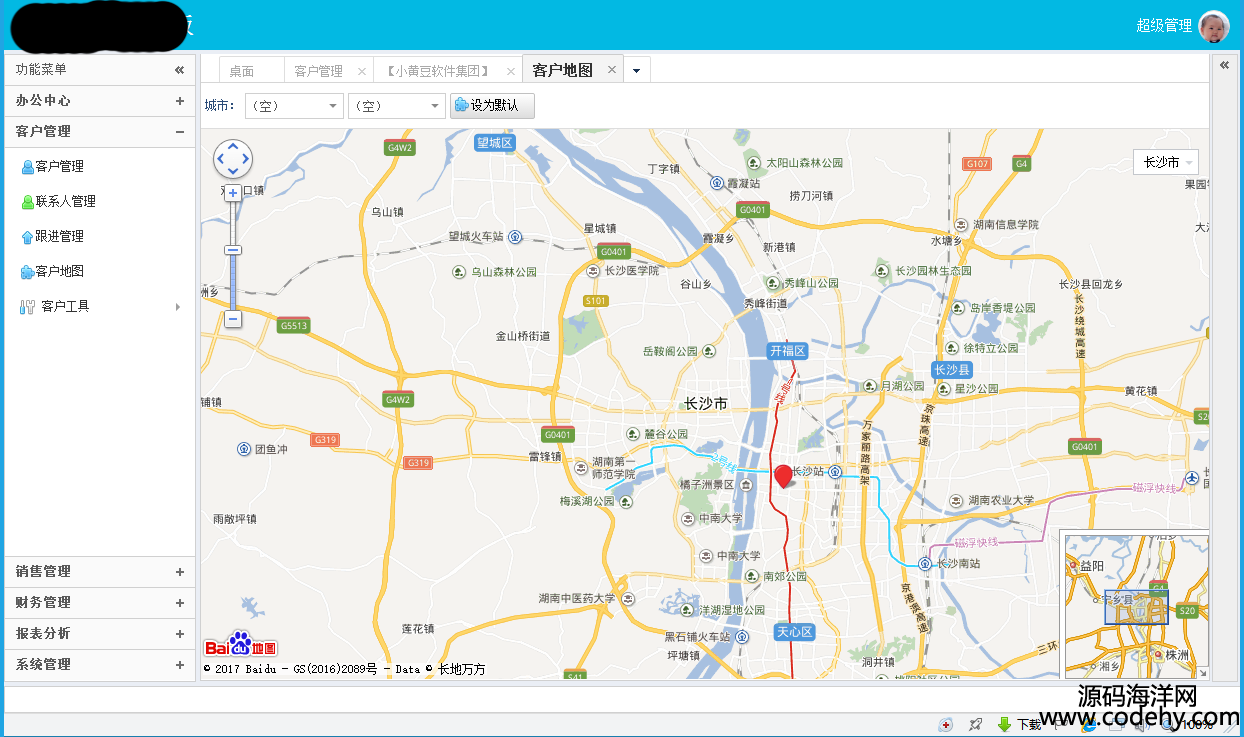Screen dimensions: 1244x737
Task: Click the 设为默认 button
Action: [x=492, y=105]
